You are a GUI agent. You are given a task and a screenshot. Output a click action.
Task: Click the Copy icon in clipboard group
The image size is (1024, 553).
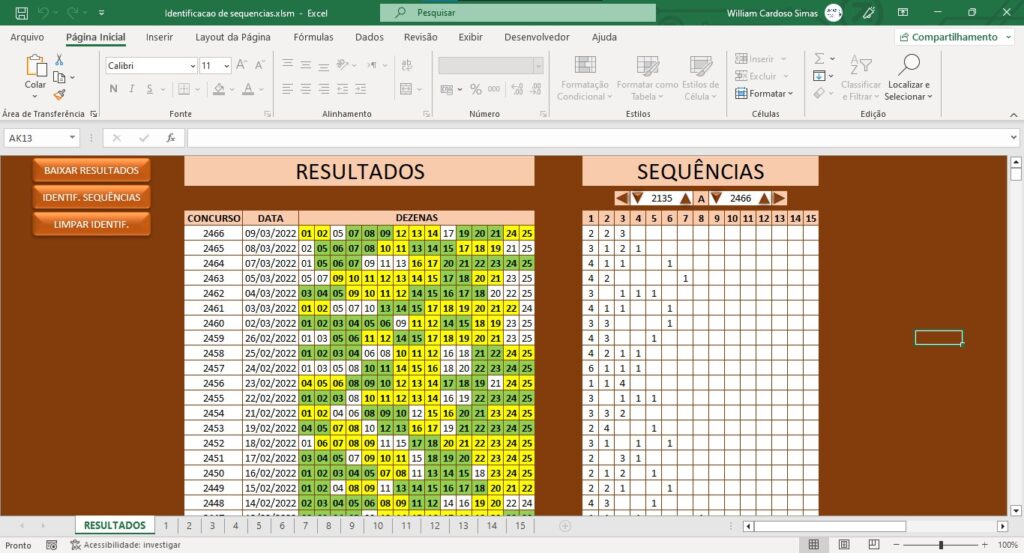[x=59, y=77]
